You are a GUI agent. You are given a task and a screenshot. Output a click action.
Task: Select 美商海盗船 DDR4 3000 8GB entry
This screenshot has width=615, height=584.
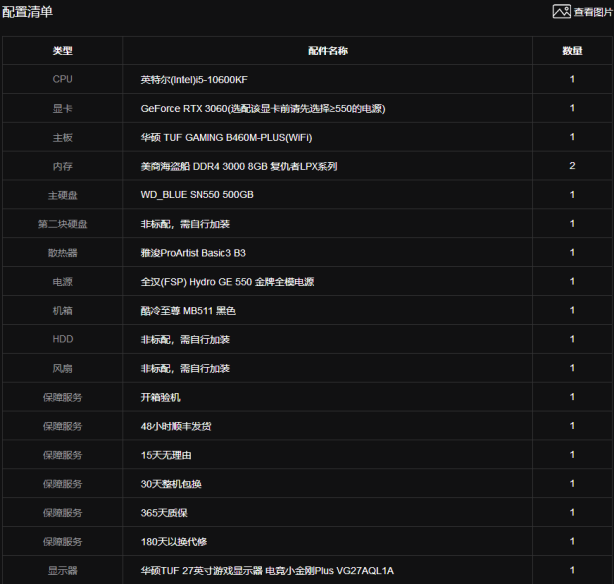(x=239, y=166)
